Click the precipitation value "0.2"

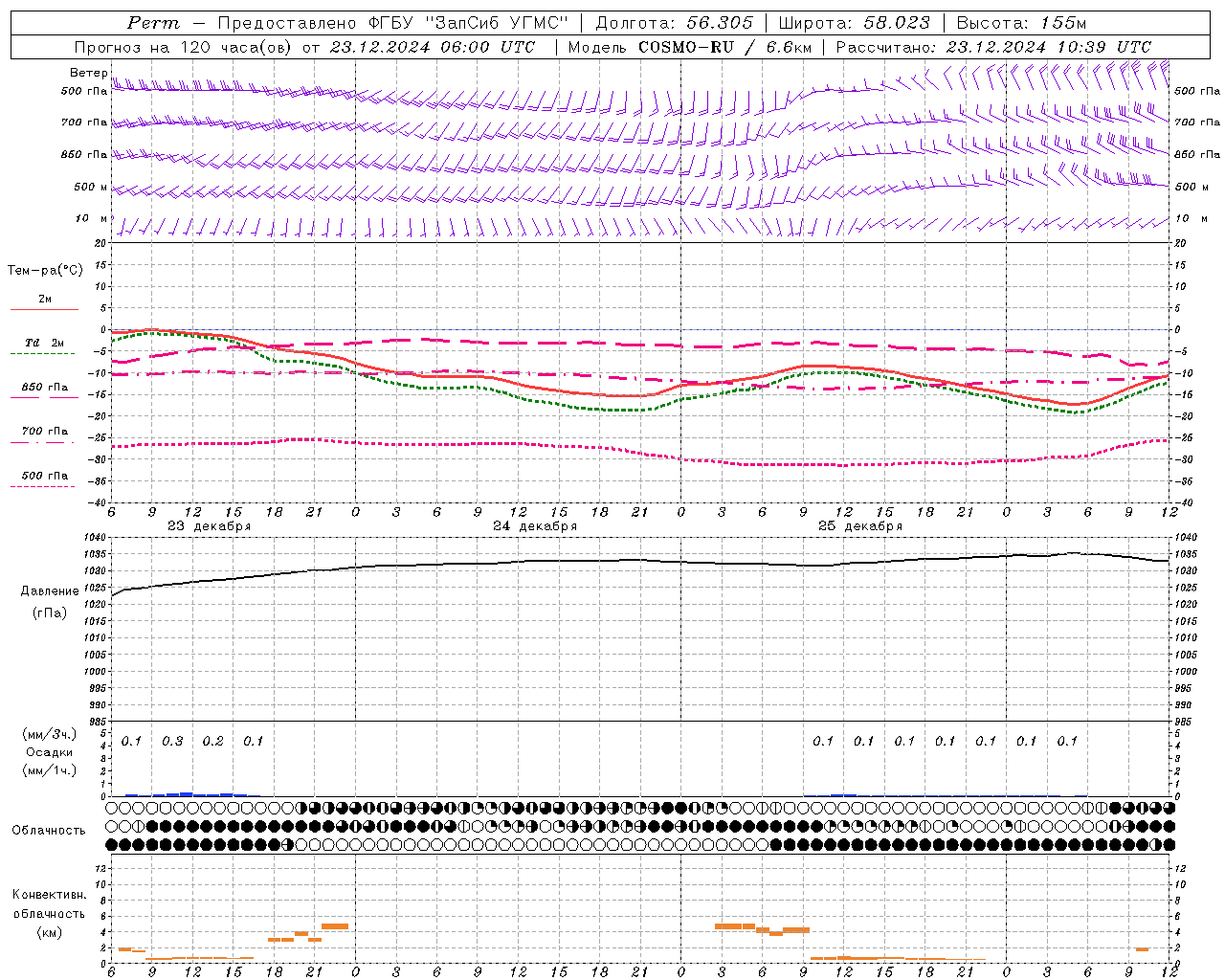212,741
